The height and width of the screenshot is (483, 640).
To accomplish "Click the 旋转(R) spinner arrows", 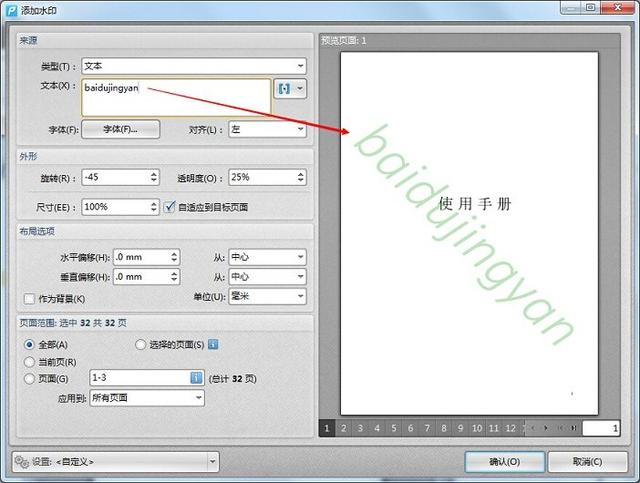I will (153, 177).
